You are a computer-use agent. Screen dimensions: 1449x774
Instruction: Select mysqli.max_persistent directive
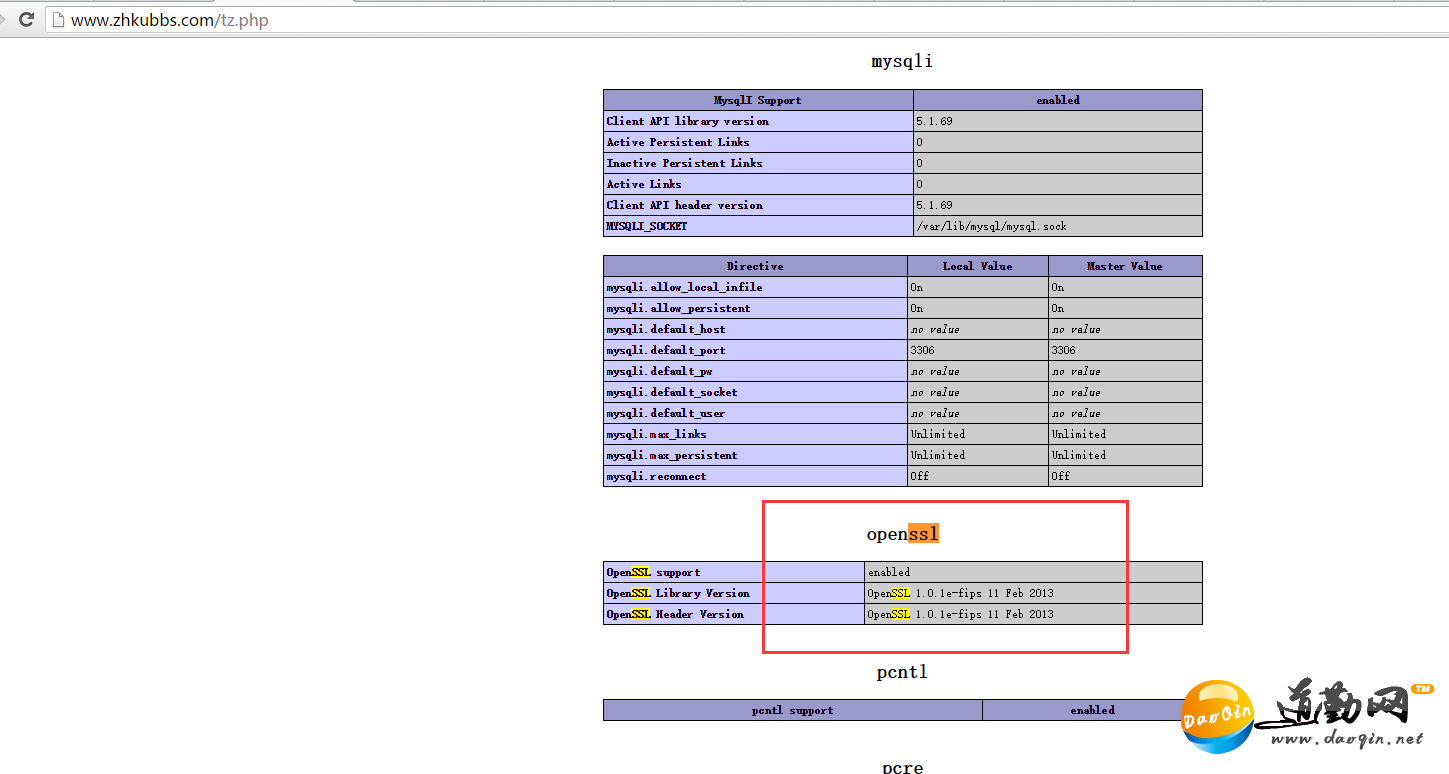point(672,455)
